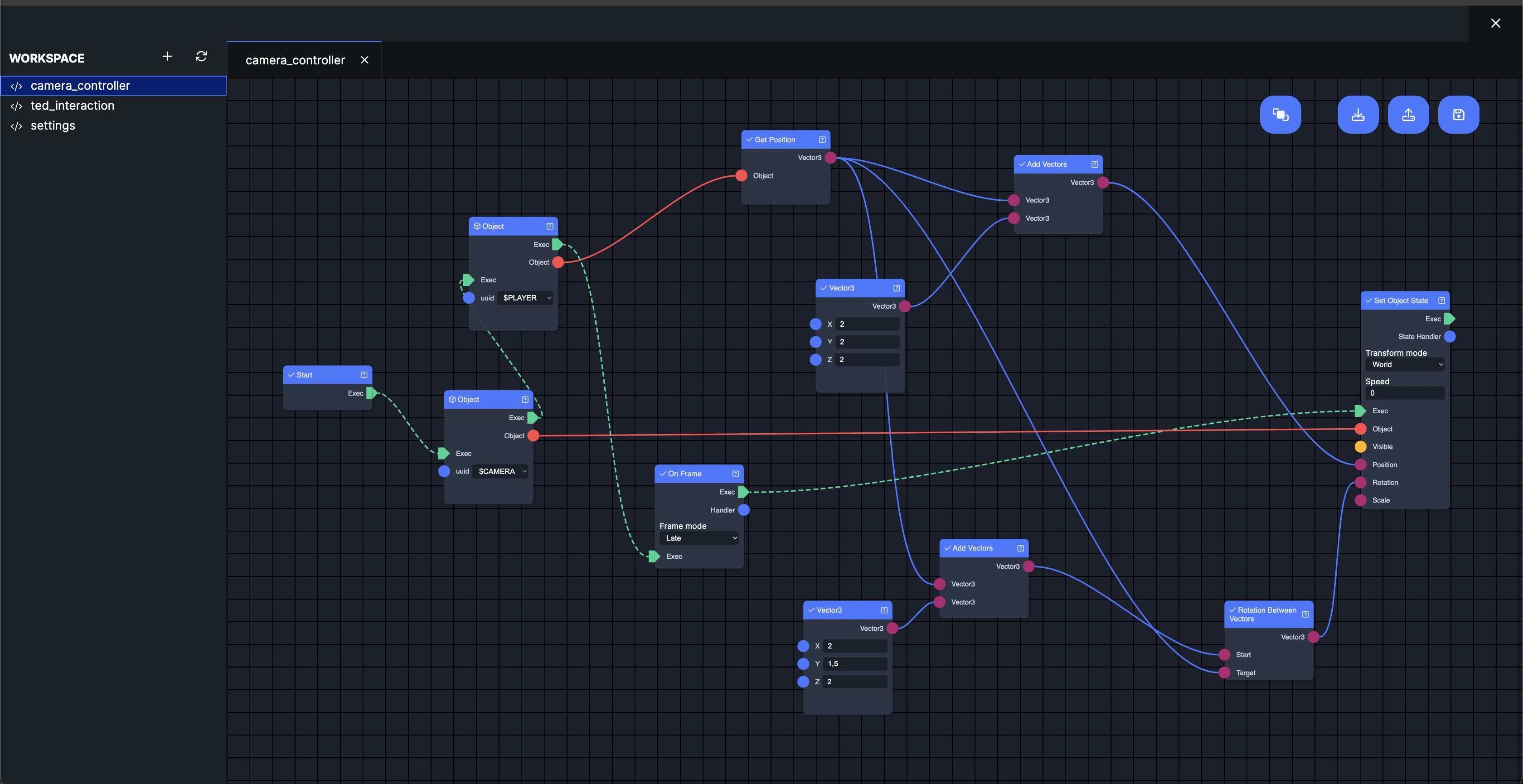Image resolution: width=1523 pixels, height=784 pixels.
Task: Open ted_interaction in the workspace list
Action: 72,106
